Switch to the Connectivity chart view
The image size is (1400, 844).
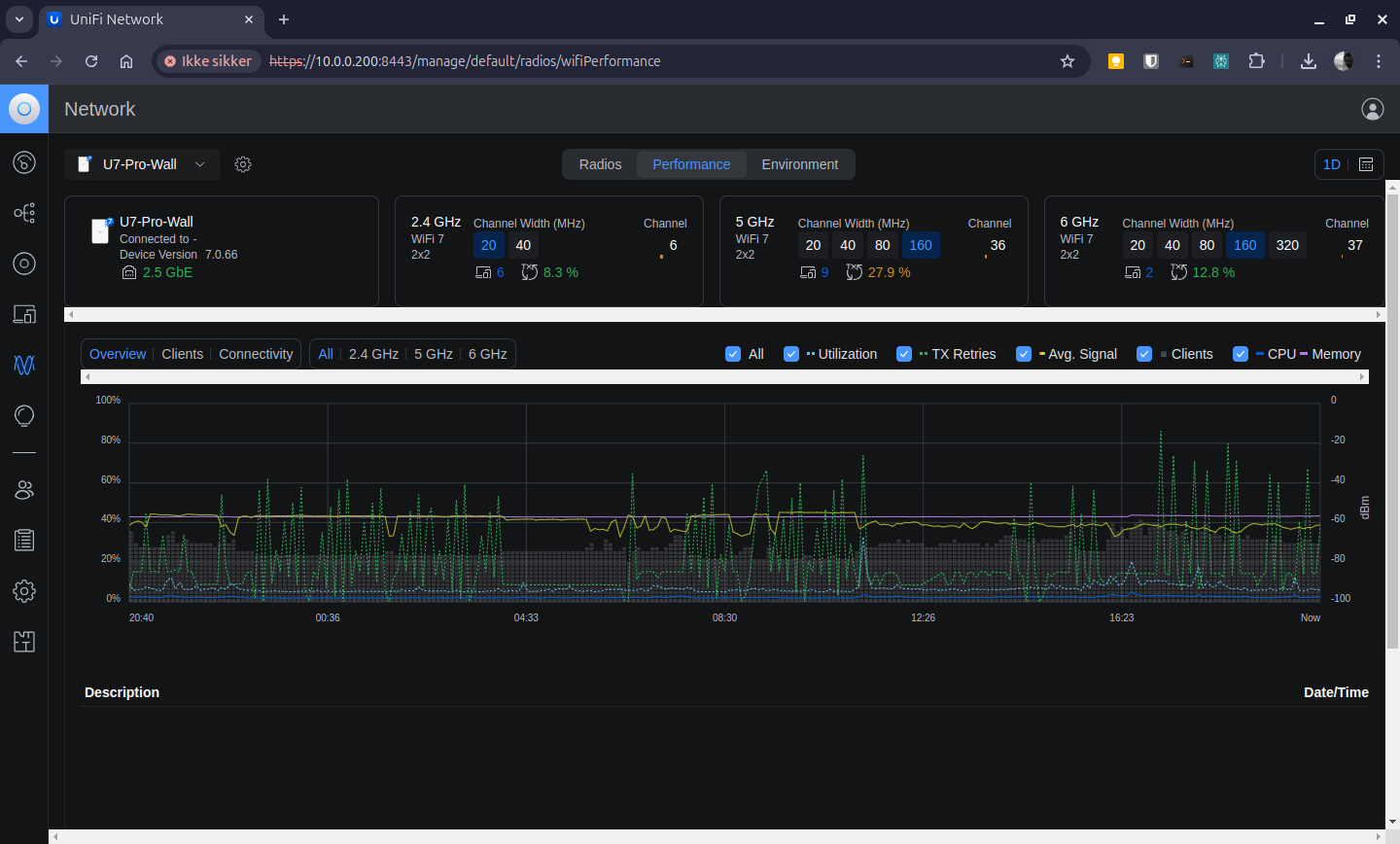point(256,354)
